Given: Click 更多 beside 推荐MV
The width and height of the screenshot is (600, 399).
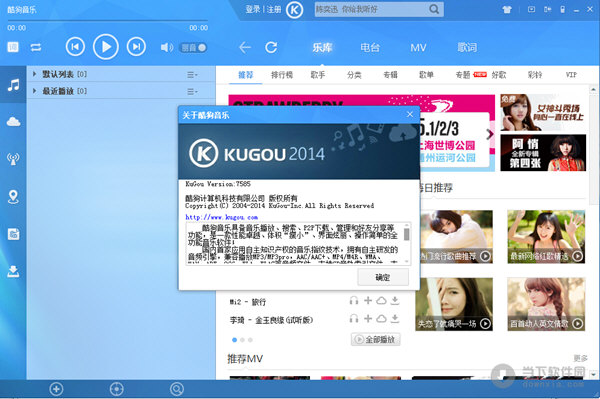Looking at the screenshot, I should (x=580, y=358).
